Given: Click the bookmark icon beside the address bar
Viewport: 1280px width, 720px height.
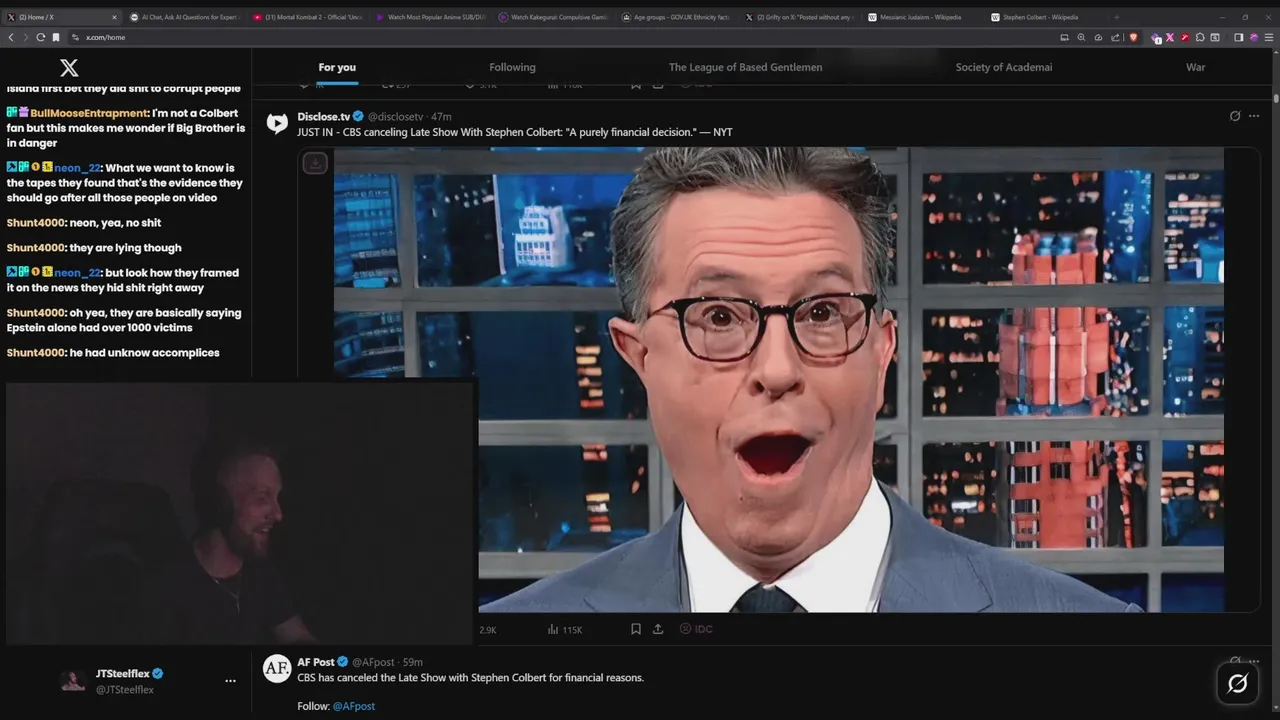Looking at the screenshot, I should 56,37.
